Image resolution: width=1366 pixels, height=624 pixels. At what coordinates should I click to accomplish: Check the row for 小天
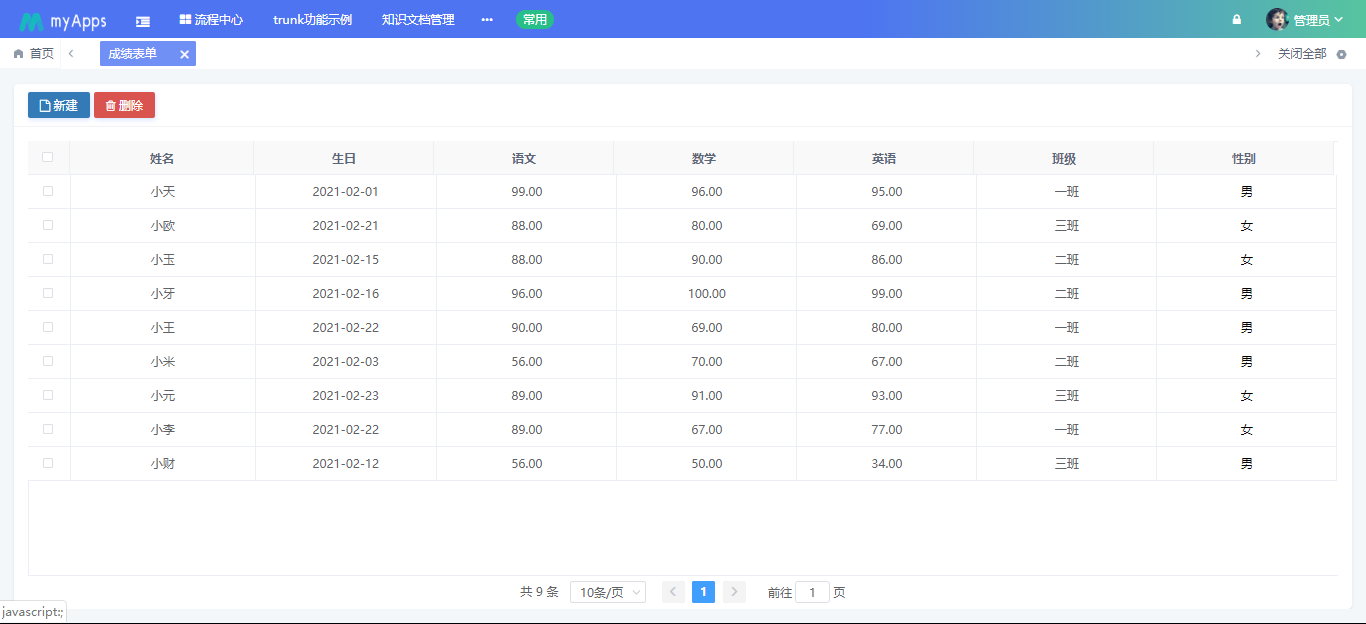47,191
